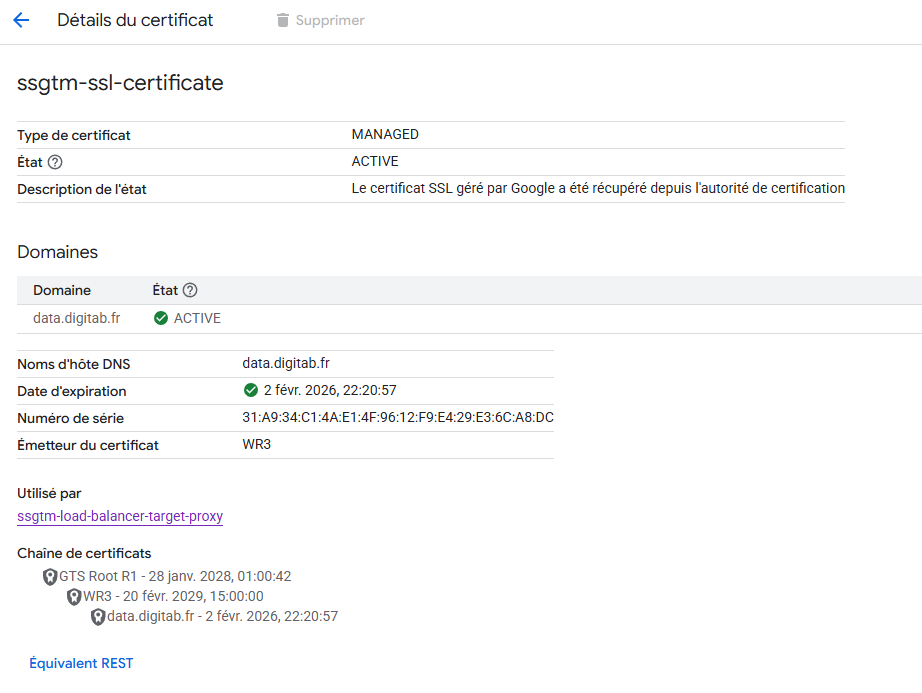
Task: Open help icon in Domaines État column header
Action: [x=190, y=290]
